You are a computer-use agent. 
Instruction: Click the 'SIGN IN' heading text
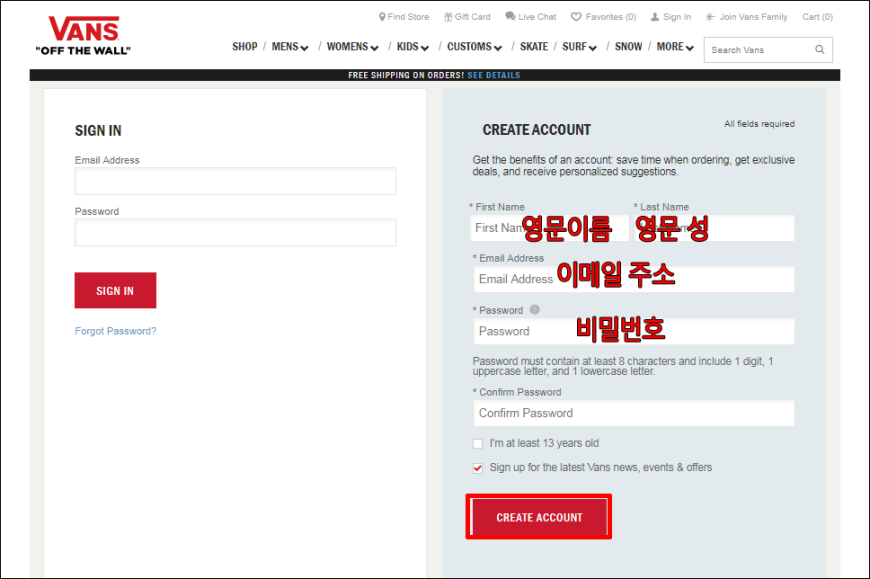[x=98, y=131]
